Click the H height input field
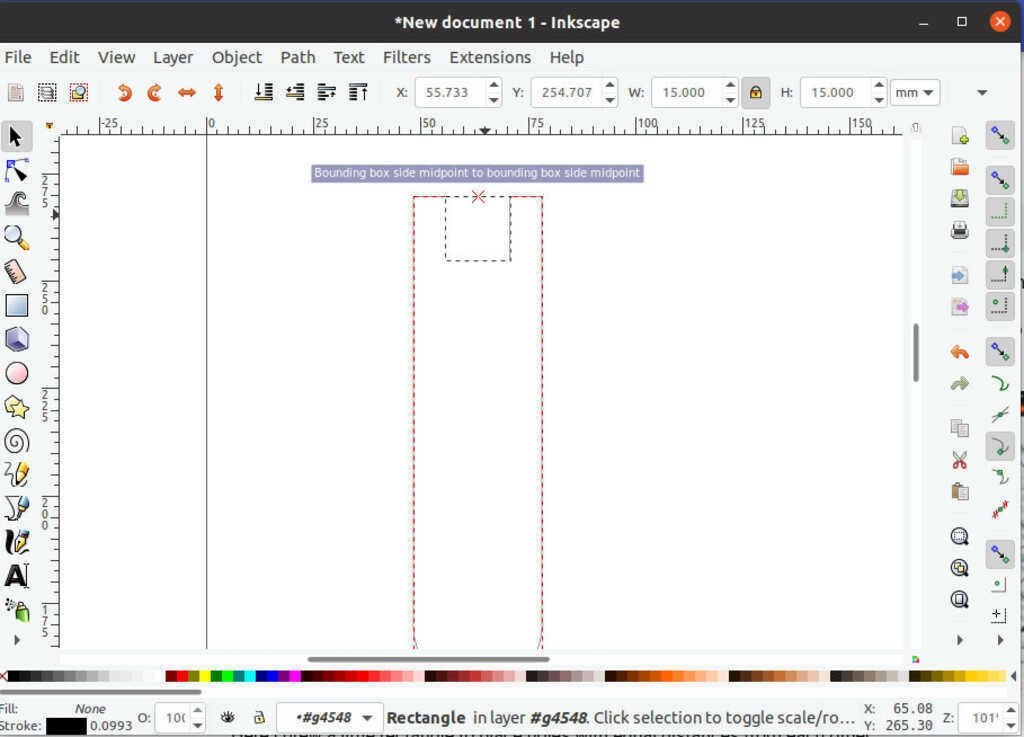 pyautogui.click(x=835, y=93)
